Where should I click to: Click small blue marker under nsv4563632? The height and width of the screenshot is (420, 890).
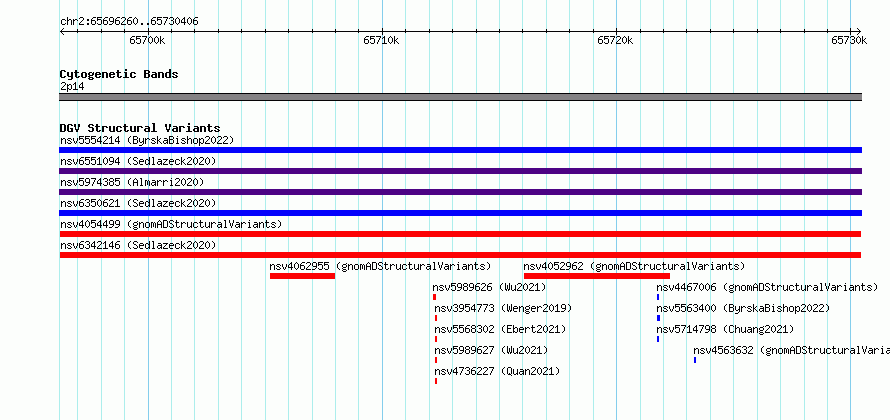click(x=695, y=360)
